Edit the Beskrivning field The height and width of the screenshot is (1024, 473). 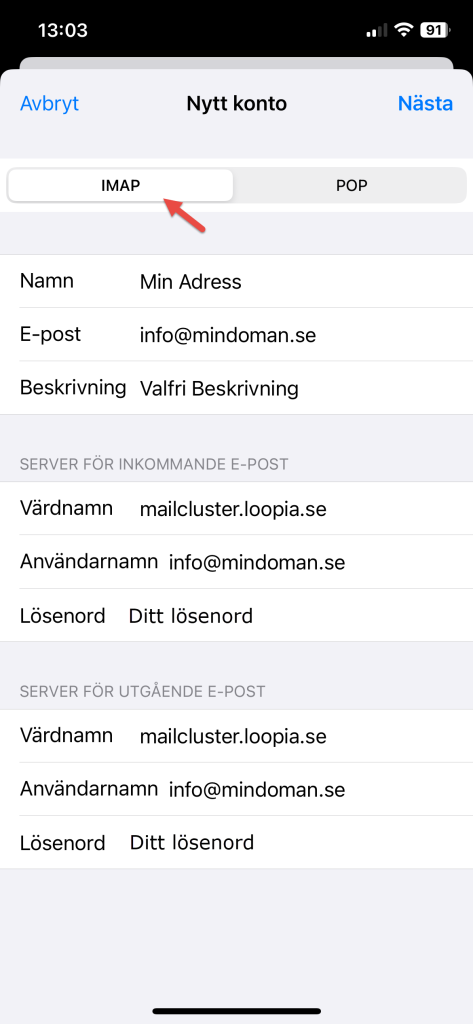[x=236, y=388]
